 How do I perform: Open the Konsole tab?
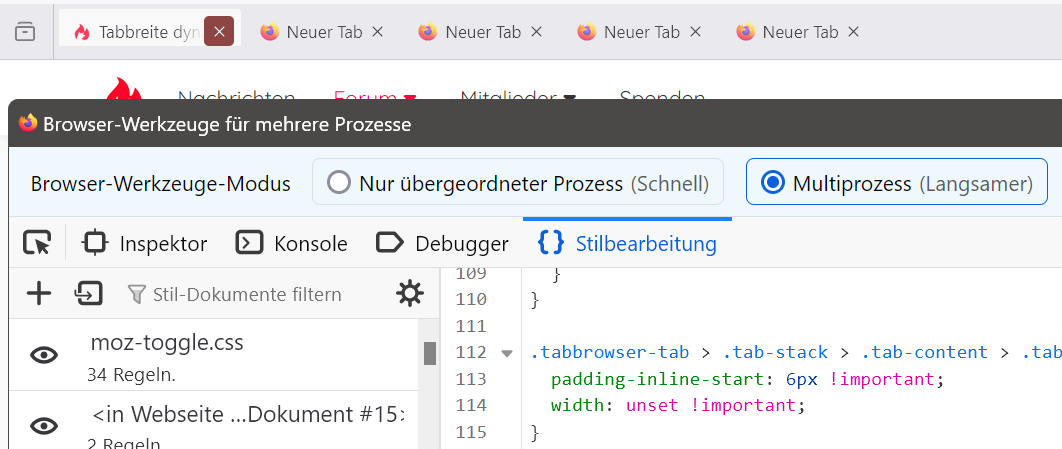[292, 243]
